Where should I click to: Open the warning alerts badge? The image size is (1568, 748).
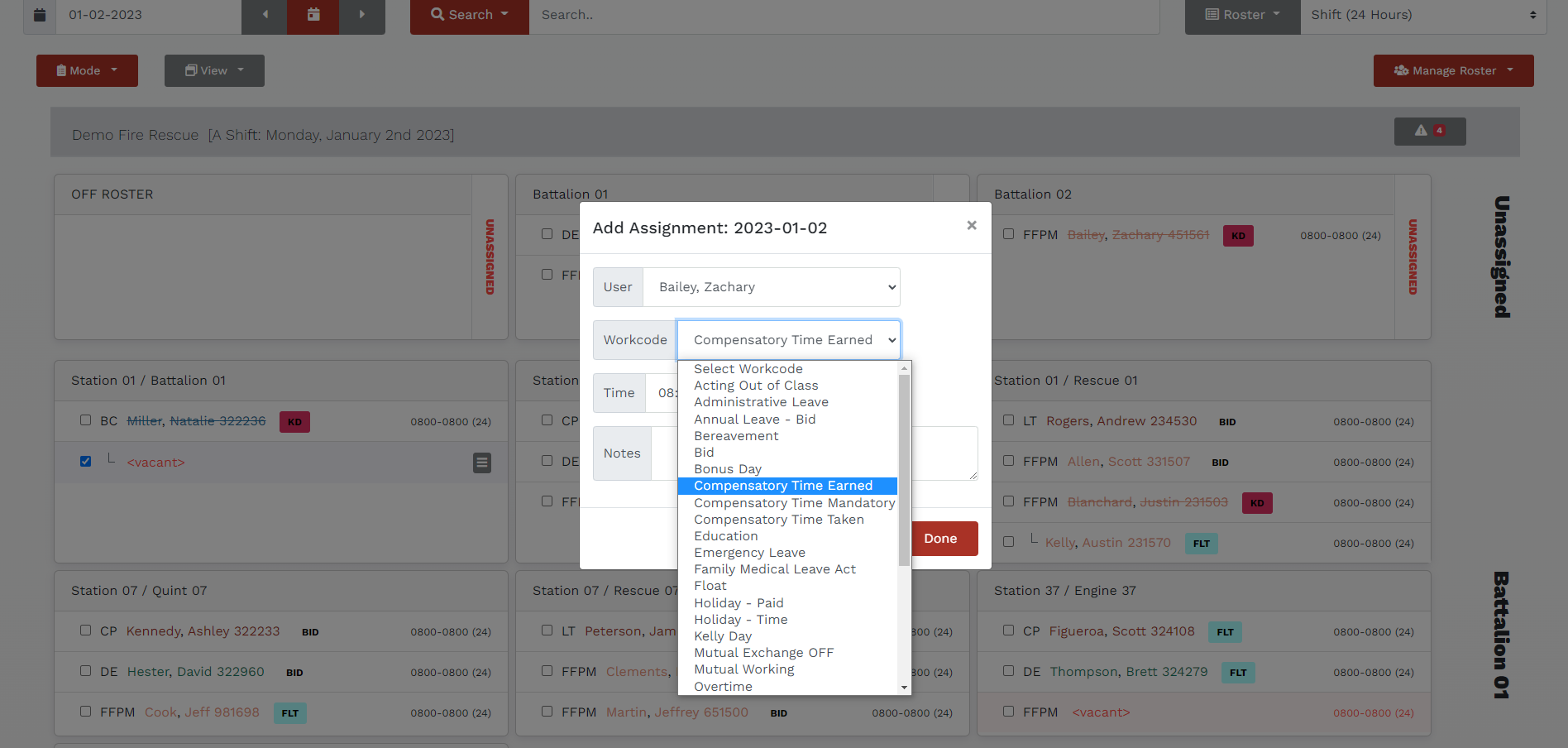1429,131
